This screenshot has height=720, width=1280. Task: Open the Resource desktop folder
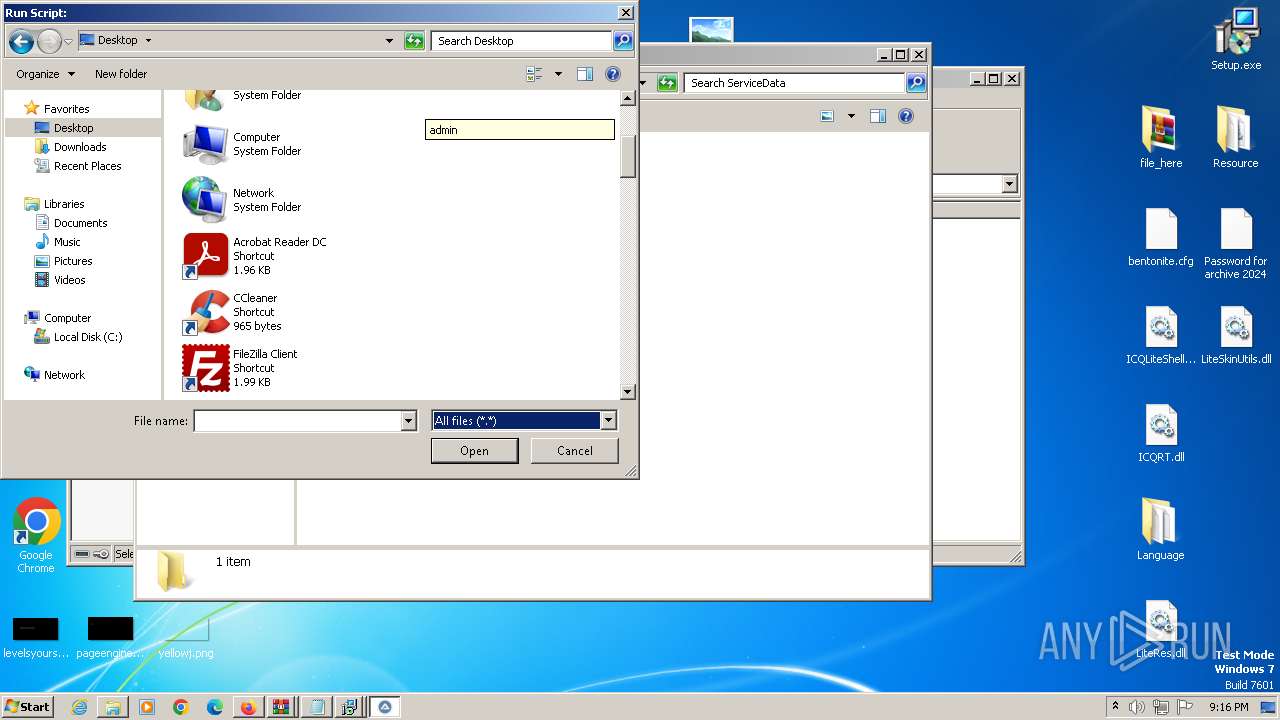[x=1236, y=137]
